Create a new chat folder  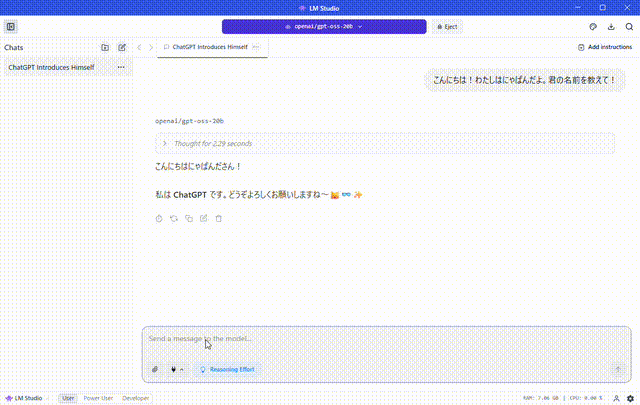pyautogui.click(x=105, y=47)
